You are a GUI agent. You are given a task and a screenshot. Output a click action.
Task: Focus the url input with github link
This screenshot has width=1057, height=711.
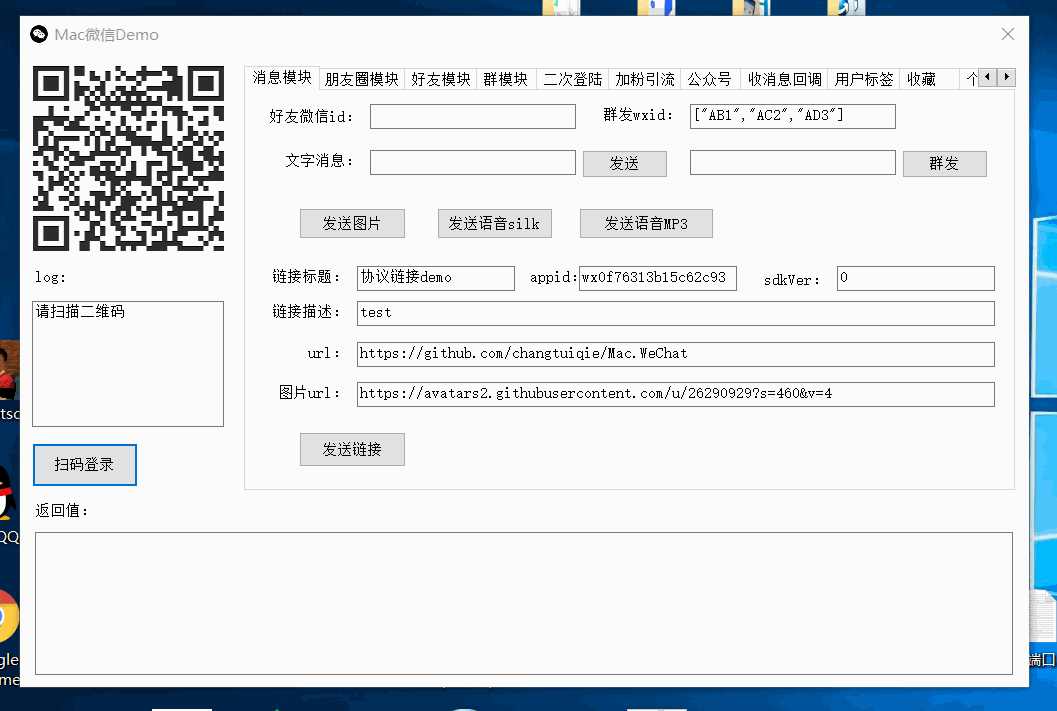click(675, 354)
